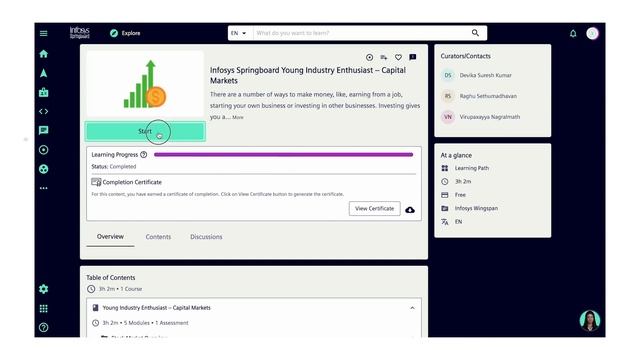Viewport: 640px width, 360px height.
Task: Click the Explore compass link
Action: 125,33
